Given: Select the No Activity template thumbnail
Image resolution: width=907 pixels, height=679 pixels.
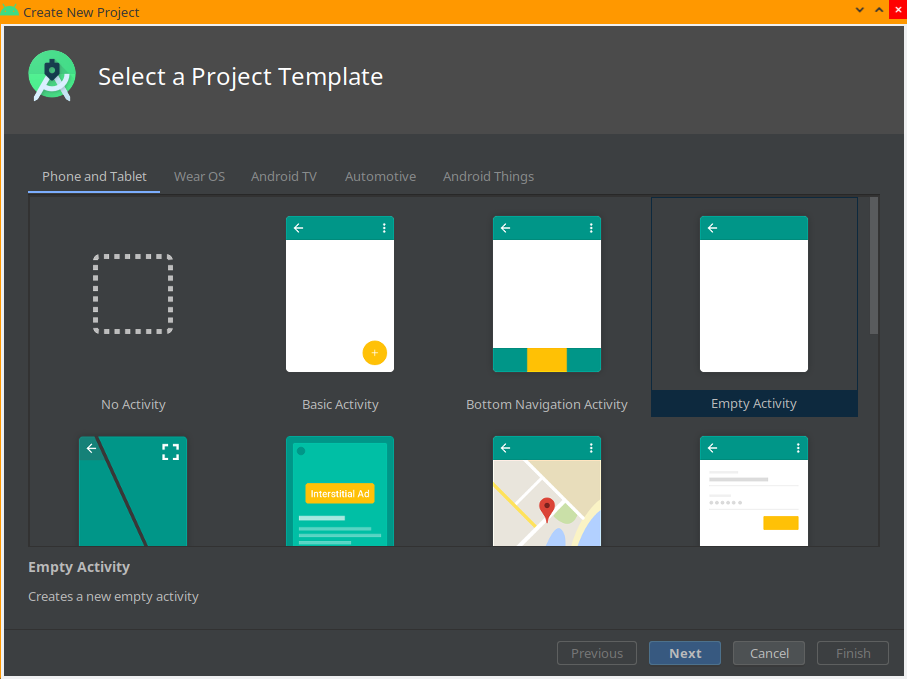Looking at the screenshot, I should coord(133,294).
